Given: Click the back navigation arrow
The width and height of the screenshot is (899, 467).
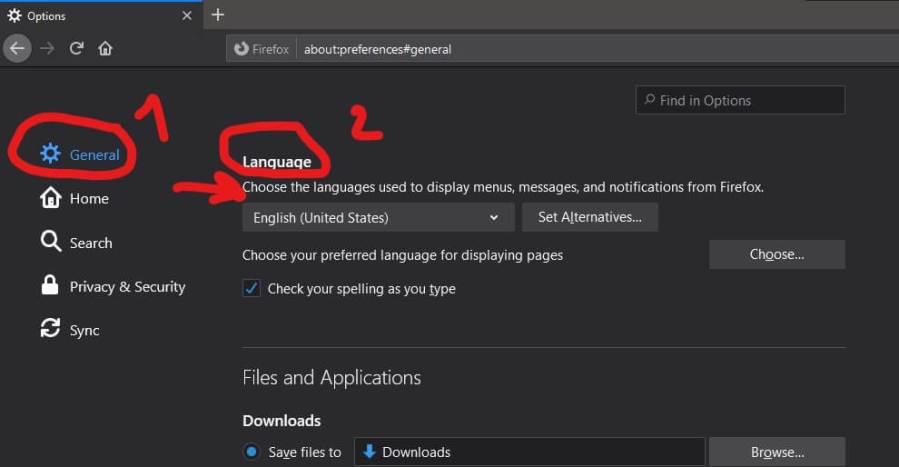Looking at the screenshot, I should (x=17, y=48).
